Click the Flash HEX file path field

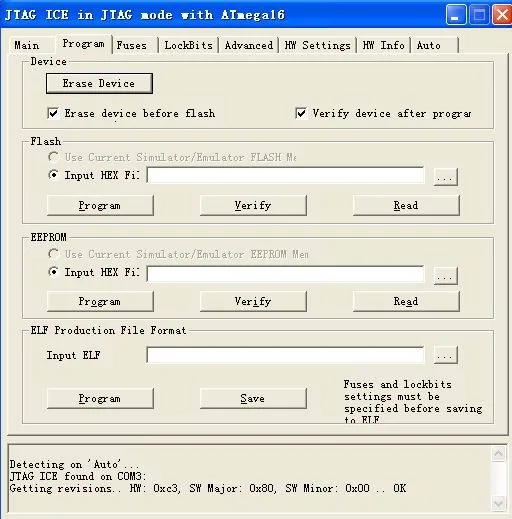pyautogui.click(x=285, y=175)
